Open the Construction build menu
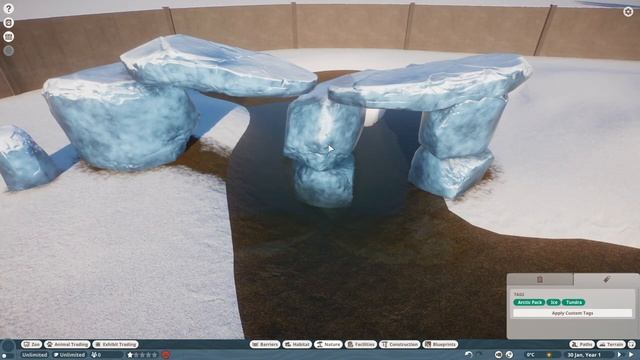 [400, 344]
